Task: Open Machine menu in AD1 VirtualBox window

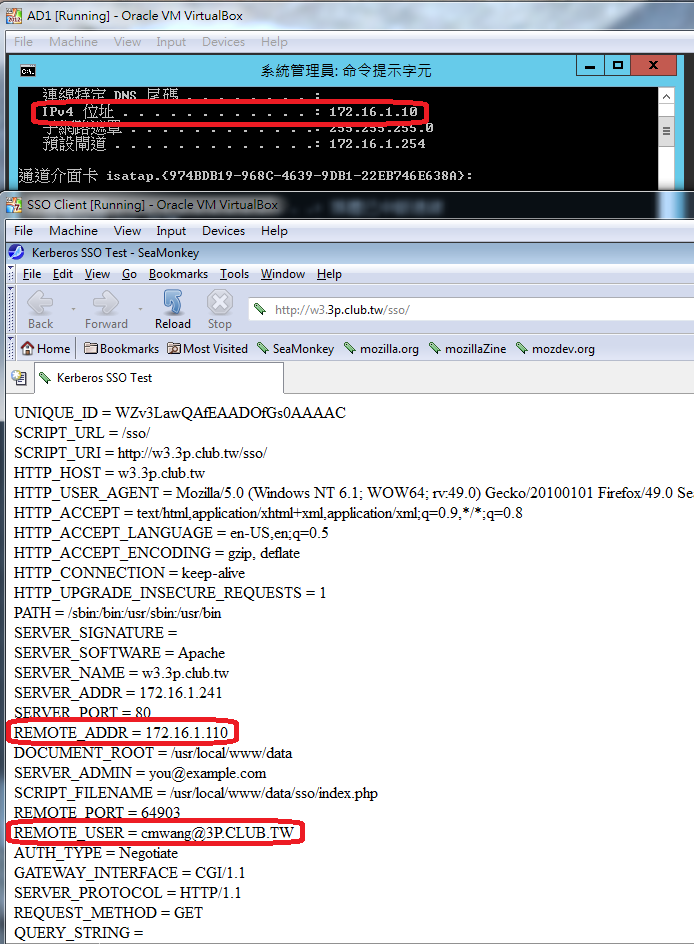Action: [x=73, y=42]
